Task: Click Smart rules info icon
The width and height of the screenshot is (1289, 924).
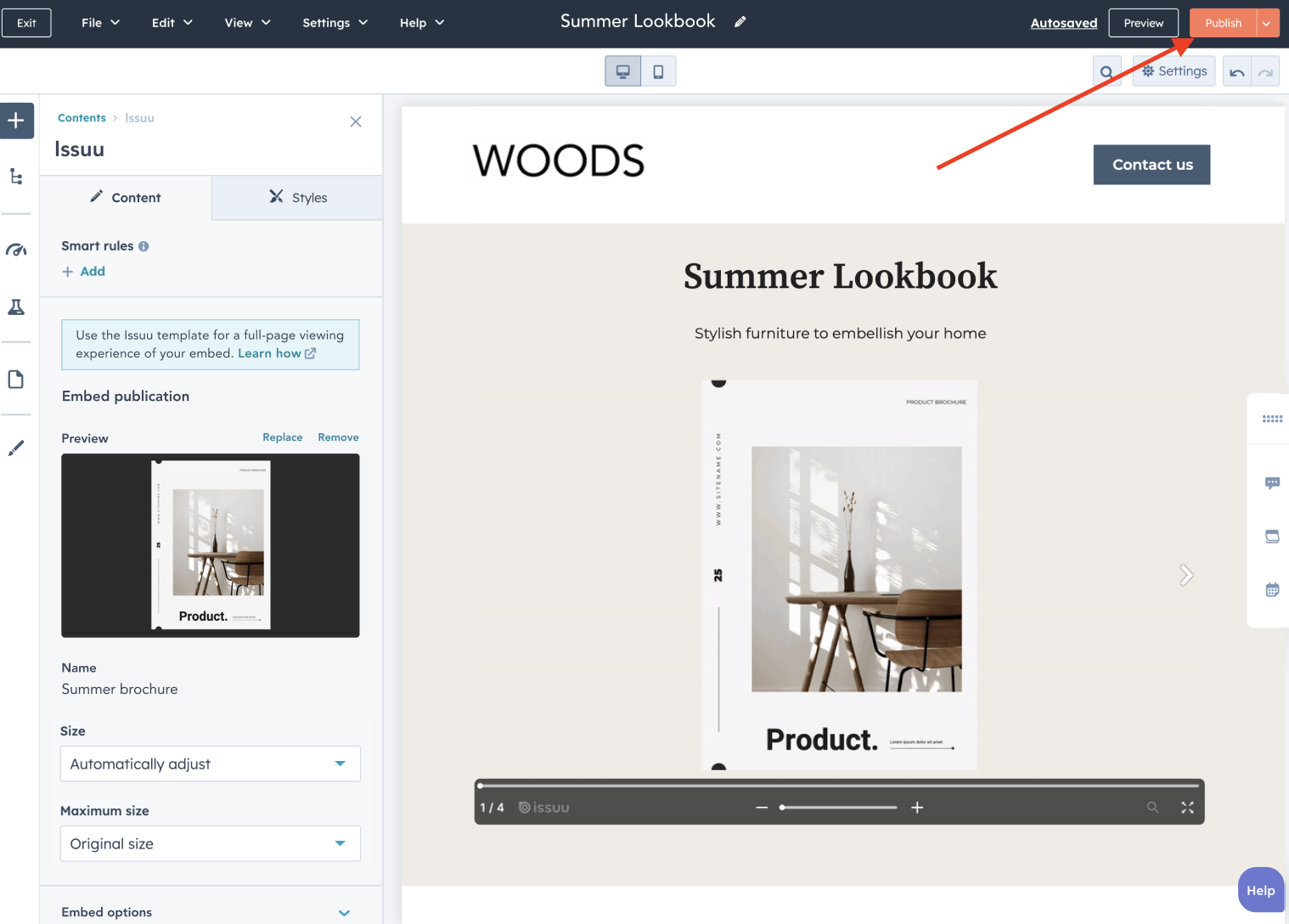Action: (144, 246)
